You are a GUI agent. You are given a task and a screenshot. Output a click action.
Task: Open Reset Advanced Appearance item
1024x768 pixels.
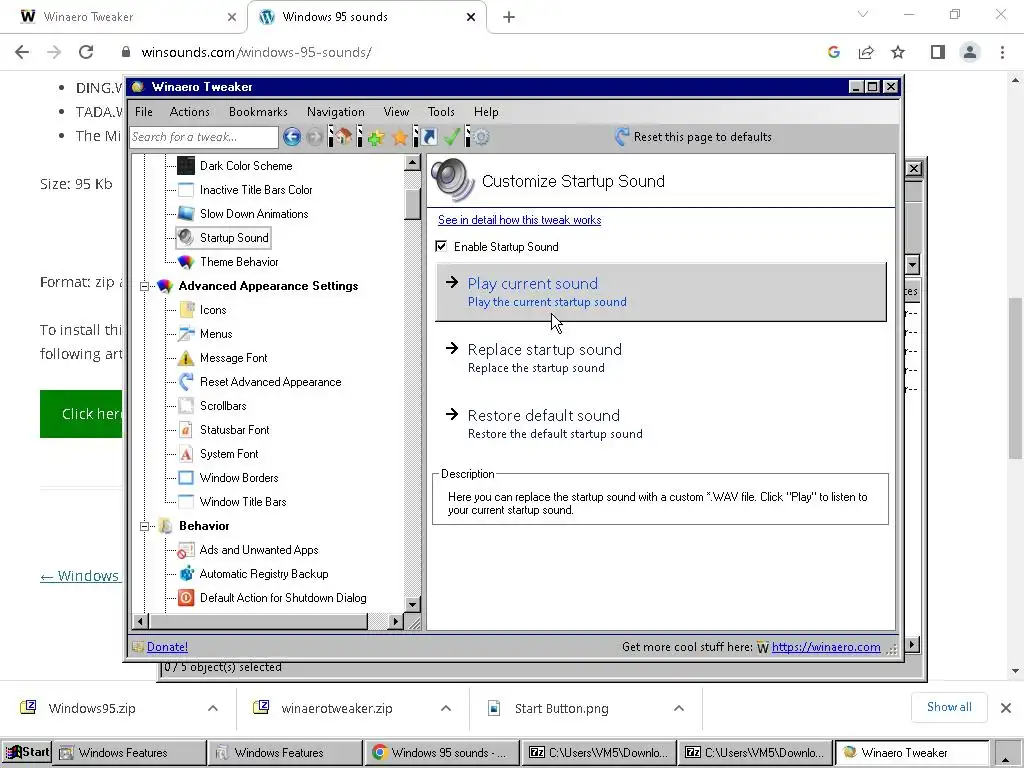(270, 382)
